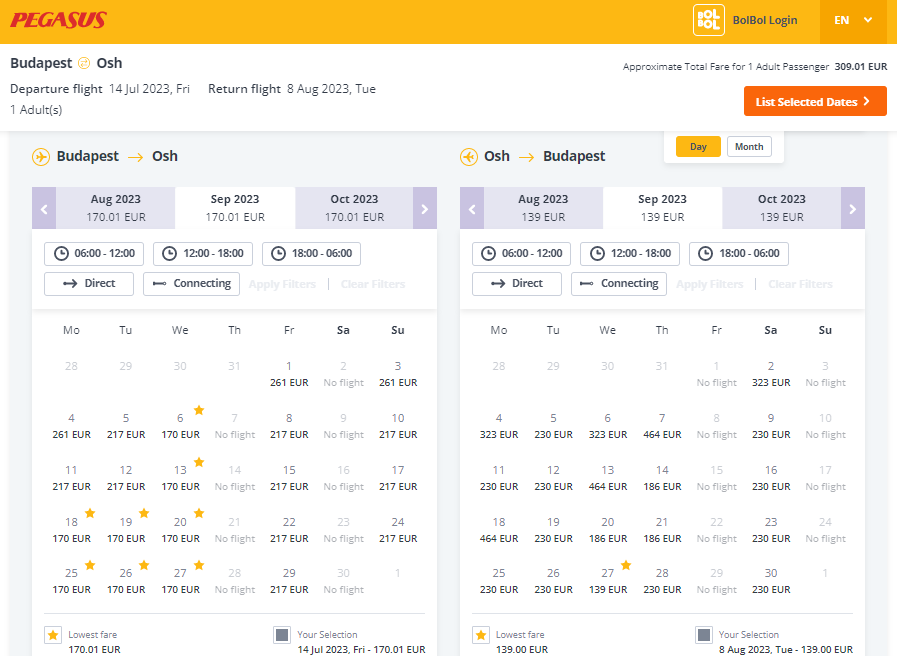The height and width of the screenshot is (656, 897).
Task: Select Aug 2023 tab in return calendar
Action: pyautogui.click(x=543, y=208)
